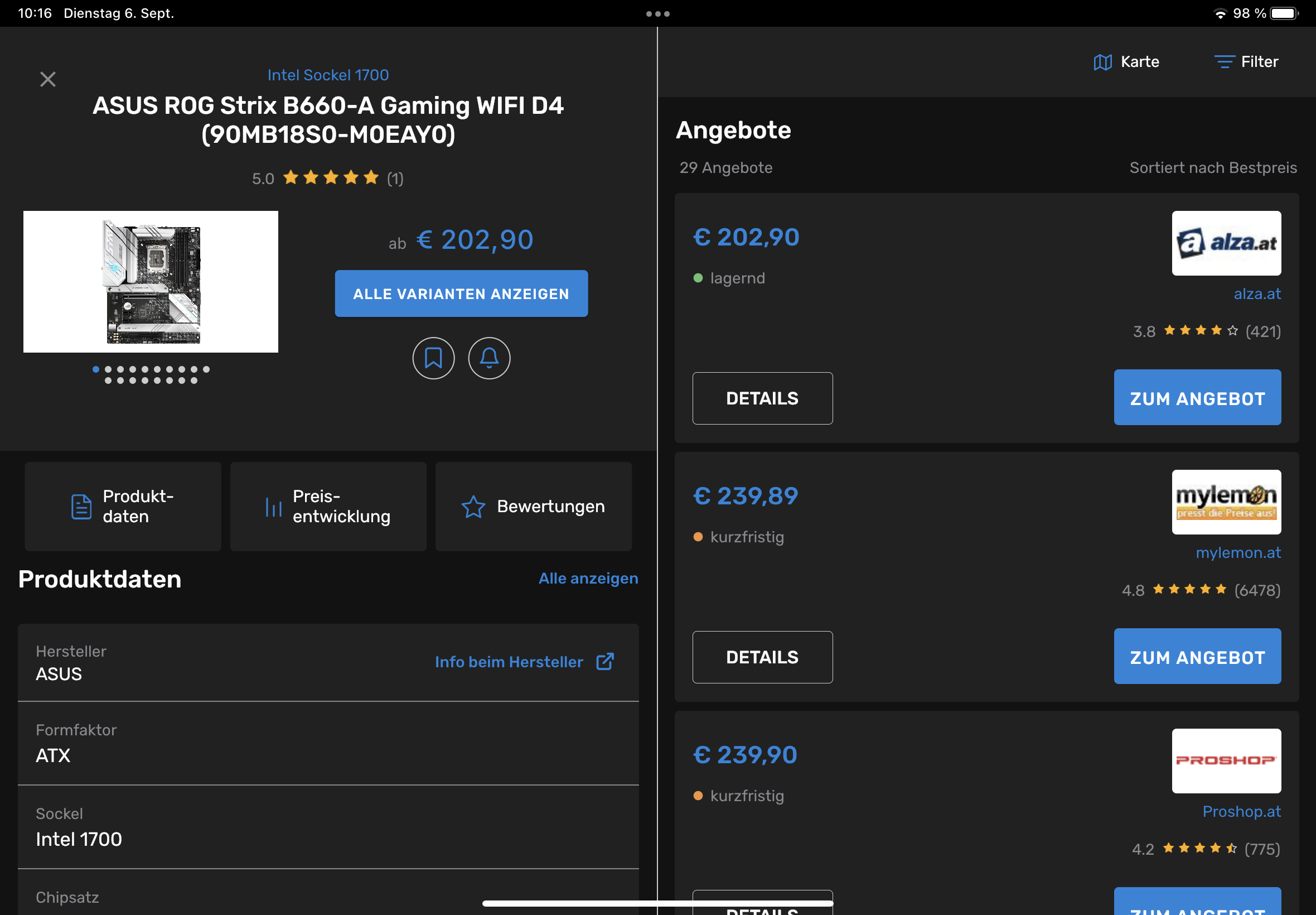Tap the mylemon shop logo
Image resolution: width=1316 pixels, height=915 pixels.
click(x=1227, y=502)
